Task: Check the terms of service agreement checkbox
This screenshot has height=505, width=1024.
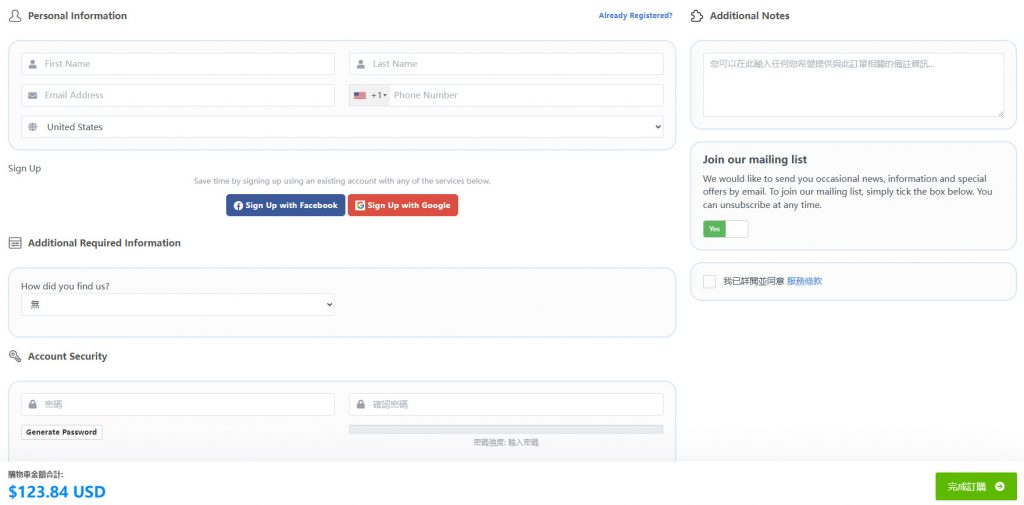Action: [709, 282]
